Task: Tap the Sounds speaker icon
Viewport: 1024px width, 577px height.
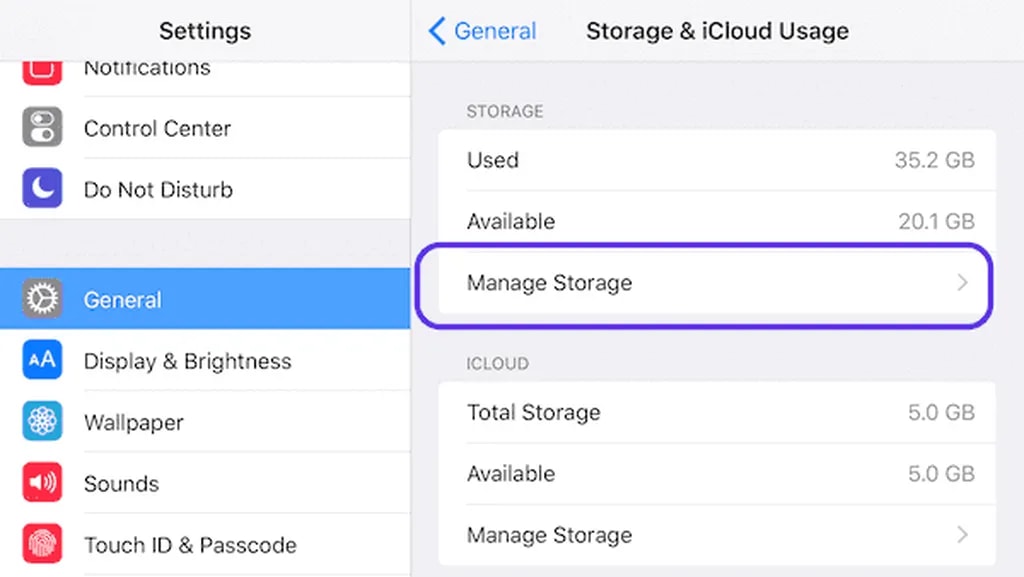Action: point(42,483)
